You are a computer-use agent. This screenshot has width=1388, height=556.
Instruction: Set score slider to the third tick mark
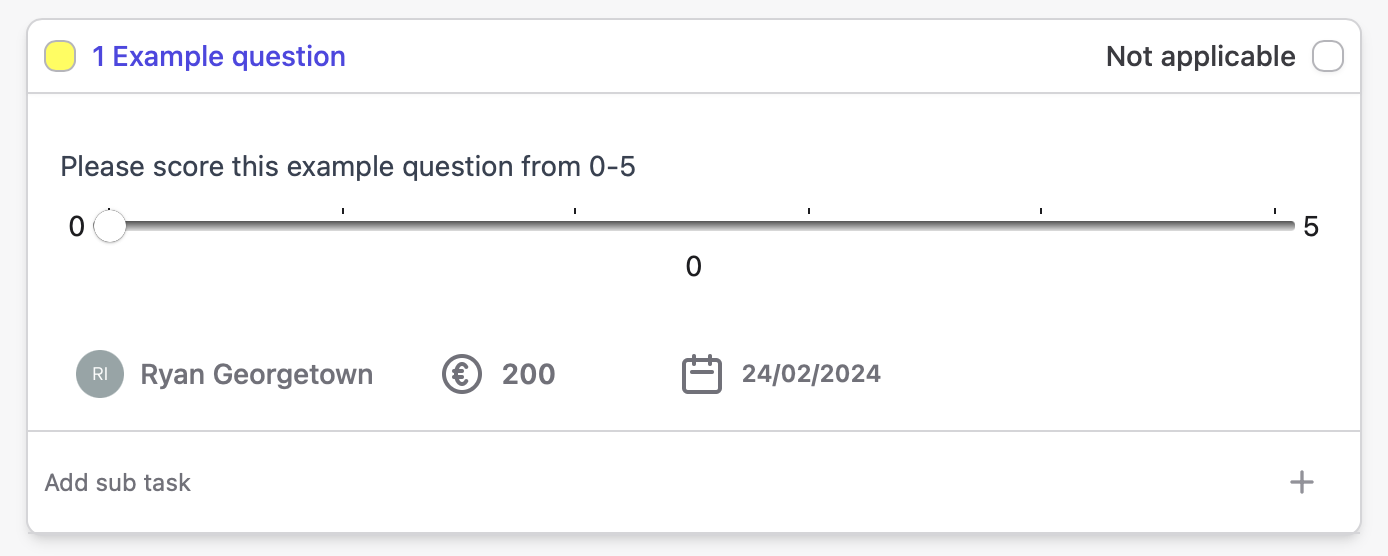[576, 227]
